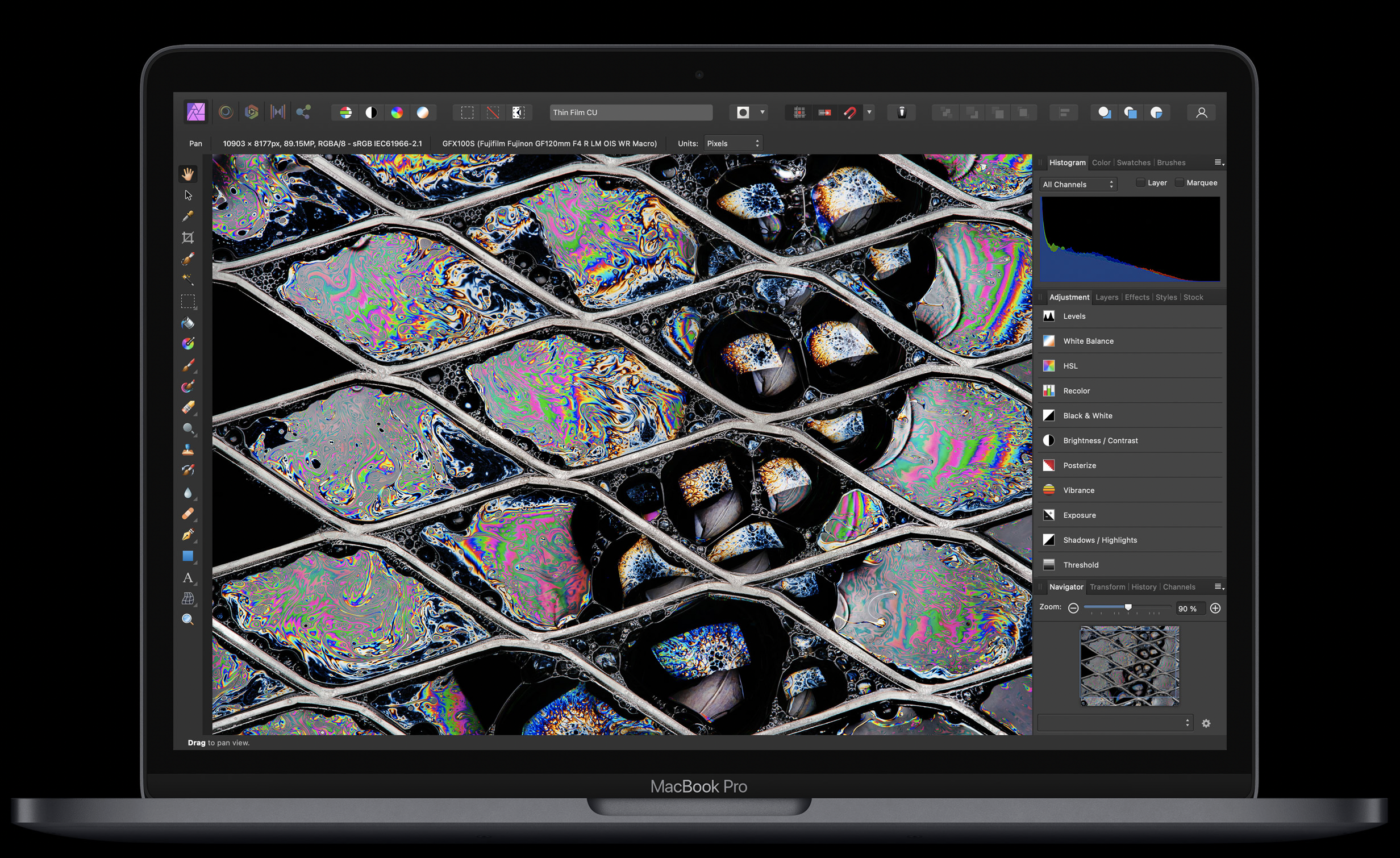Open the account profile icon
The image size is (1400, 858).
tap(1201, 113)
